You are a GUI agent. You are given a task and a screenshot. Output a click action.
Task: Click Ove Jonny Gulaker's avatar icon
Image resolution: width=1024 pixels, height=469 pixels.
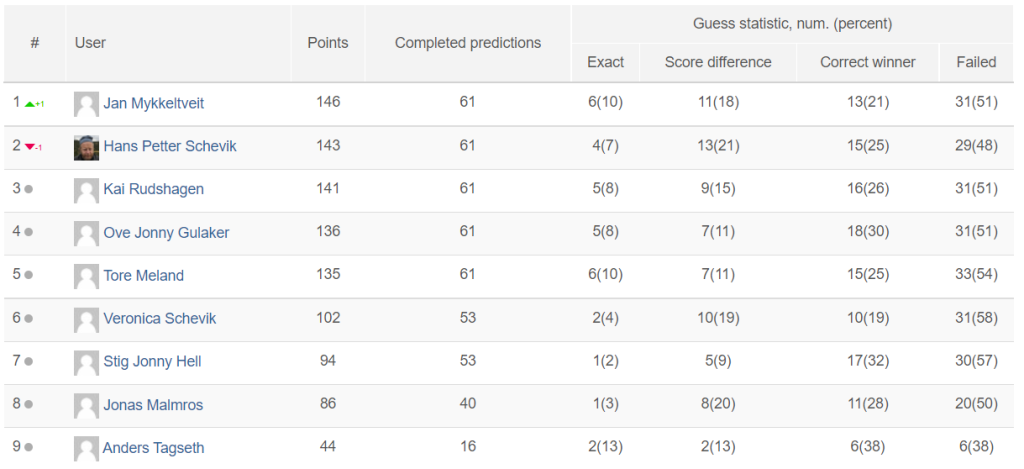pyautogui.click(x=86, y=233)
